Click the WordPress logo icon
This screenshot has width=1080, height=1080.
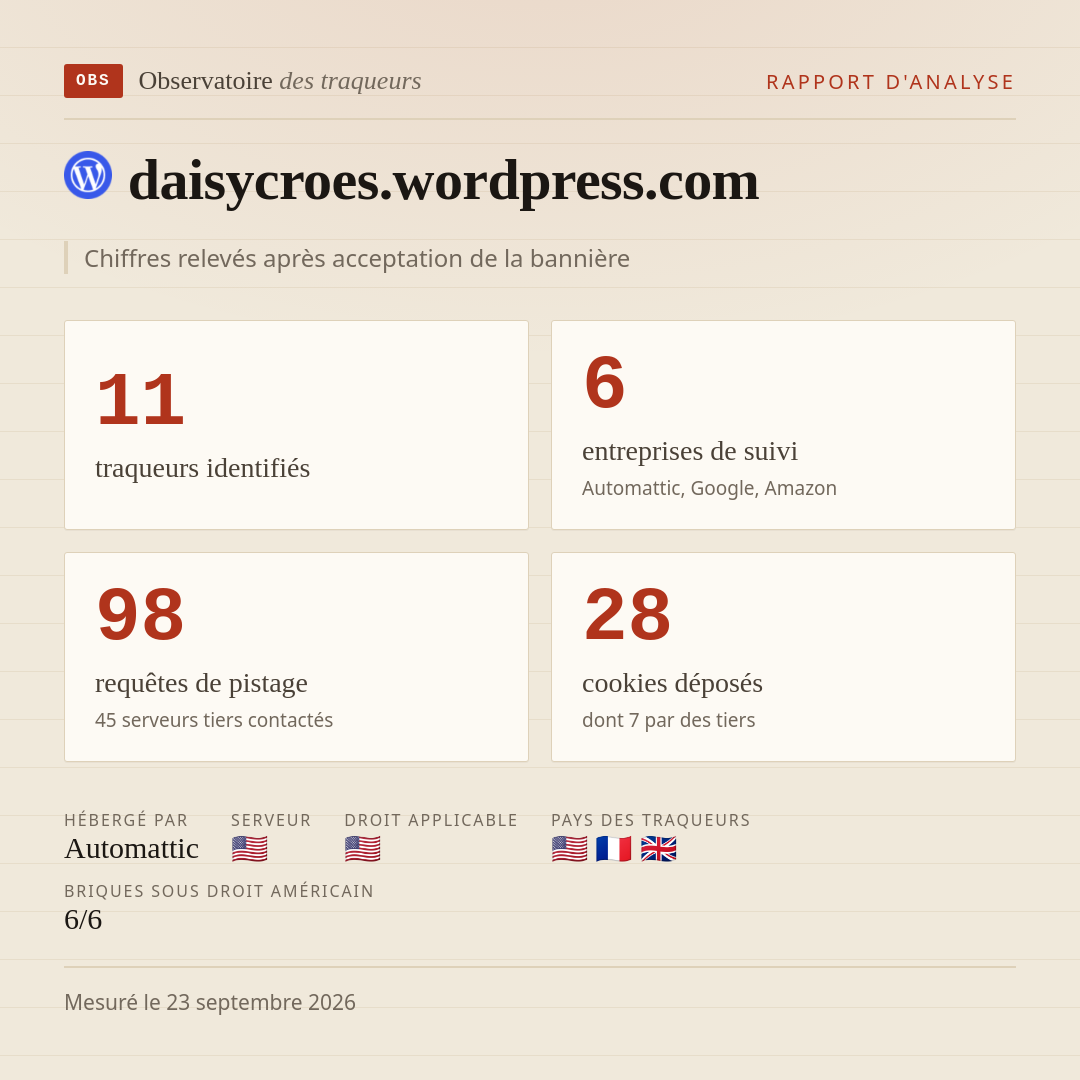pyautogui.click(x=88, y=175)
